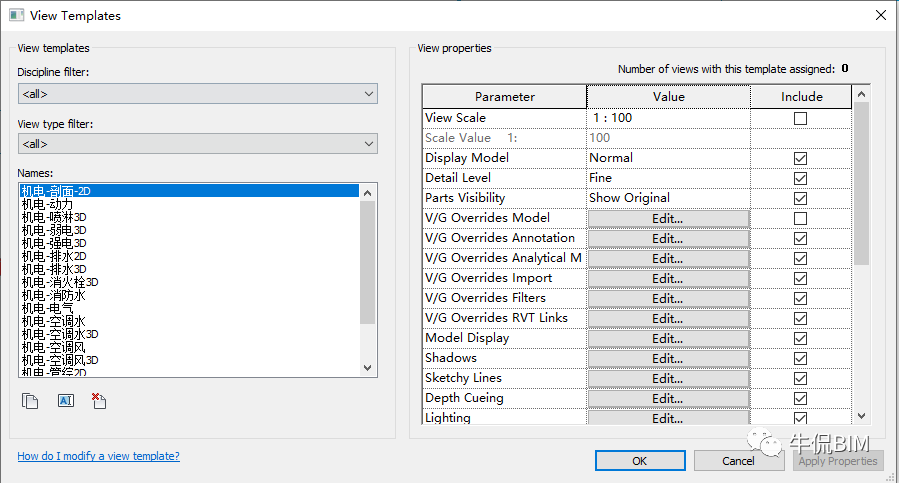This screenshot has height=483, width=899.
Task: Click the Delete view template icon
Action: tap(98, 401)
